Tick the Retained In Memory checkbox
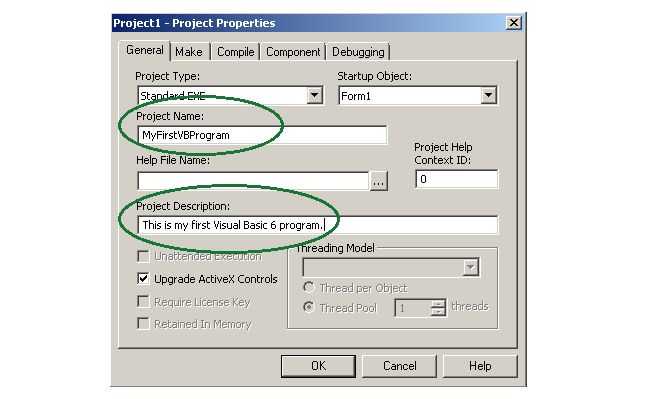Image resolution: width=650 pixels, height=399 pixels. click(x=143, y=324)
